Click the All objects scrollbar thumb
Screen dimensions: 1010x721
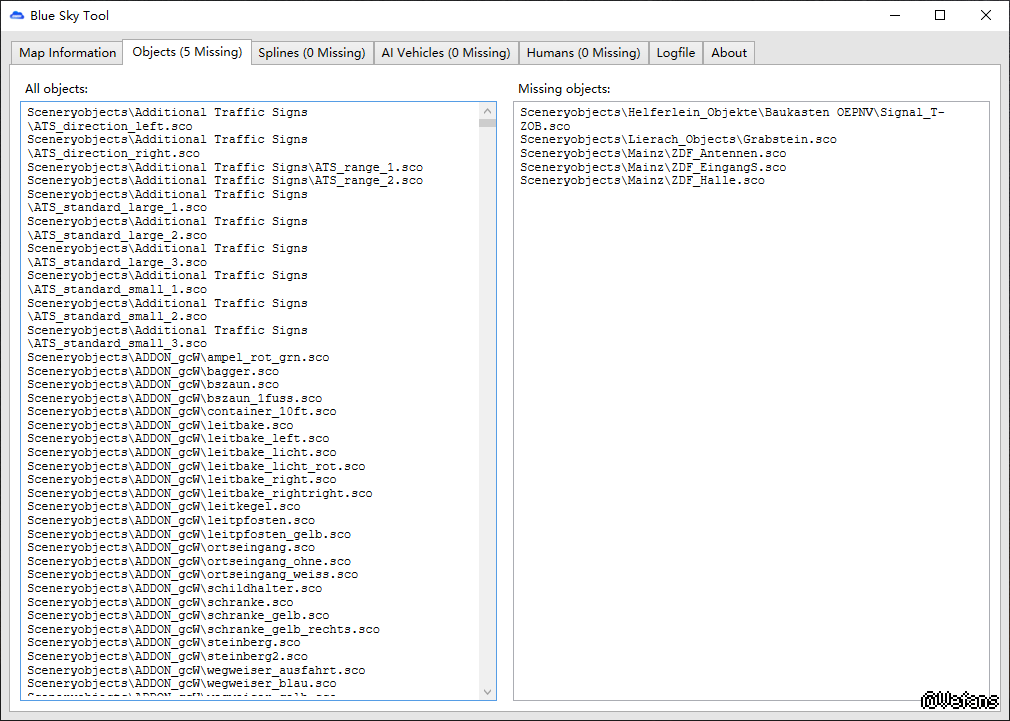tap(488, 124)
